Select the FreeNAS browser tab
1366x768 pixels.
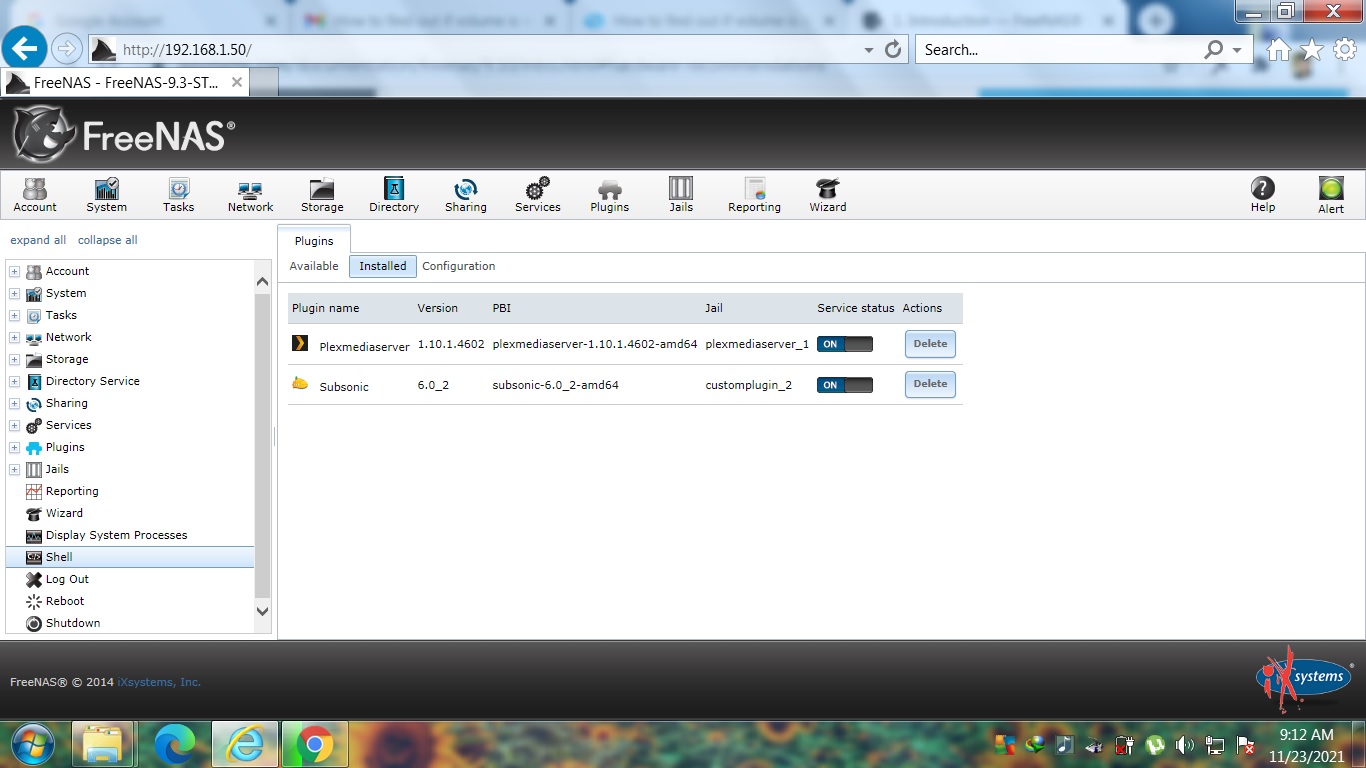click(x=125, y=83)
